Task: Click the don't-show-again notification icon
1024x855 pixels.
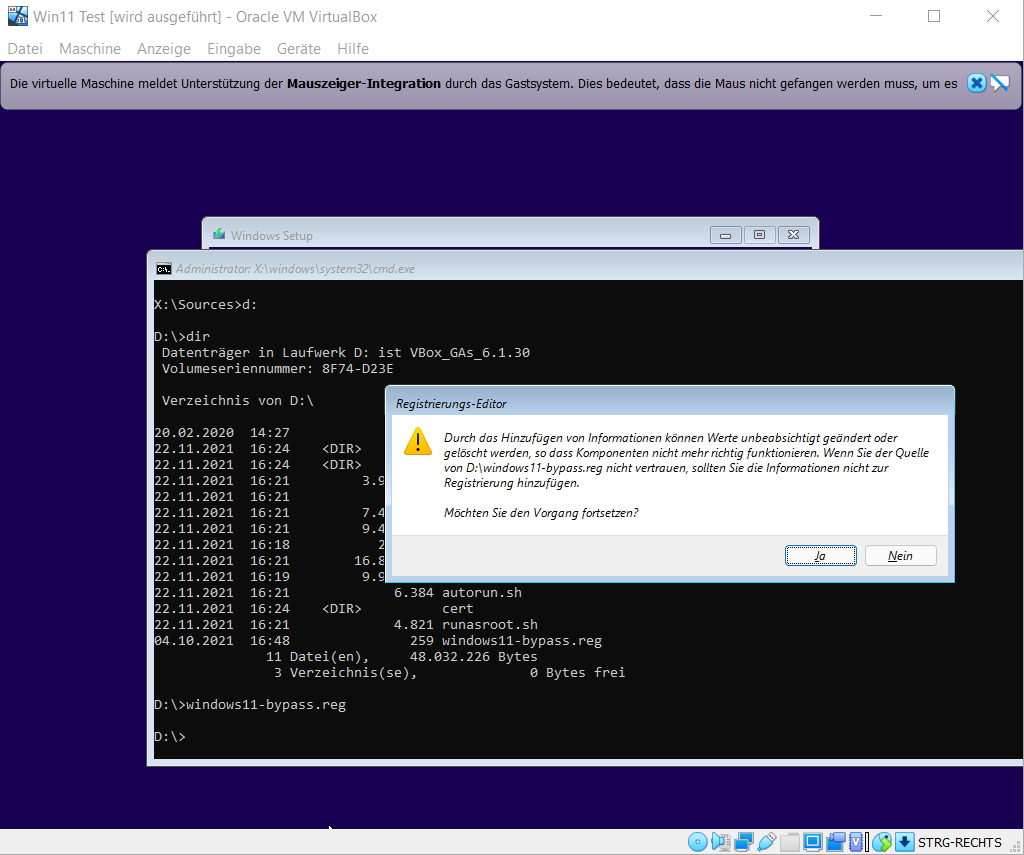Action: [x=1000, y=83]
